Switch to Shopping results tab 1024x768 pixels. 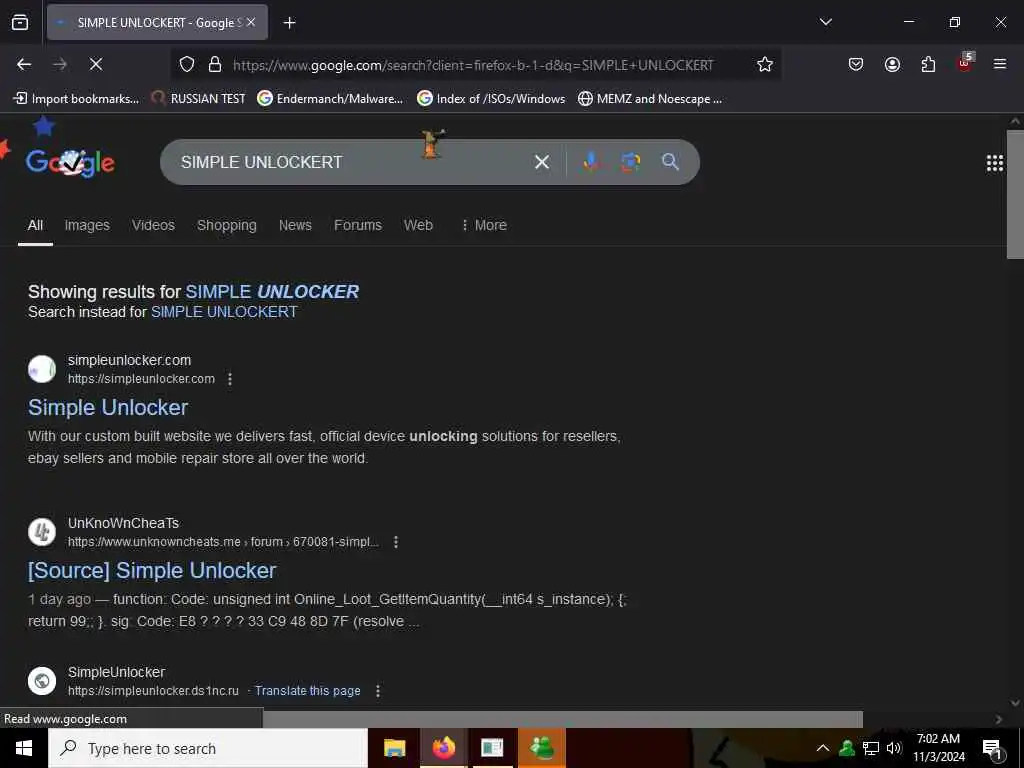click(227, 225)
